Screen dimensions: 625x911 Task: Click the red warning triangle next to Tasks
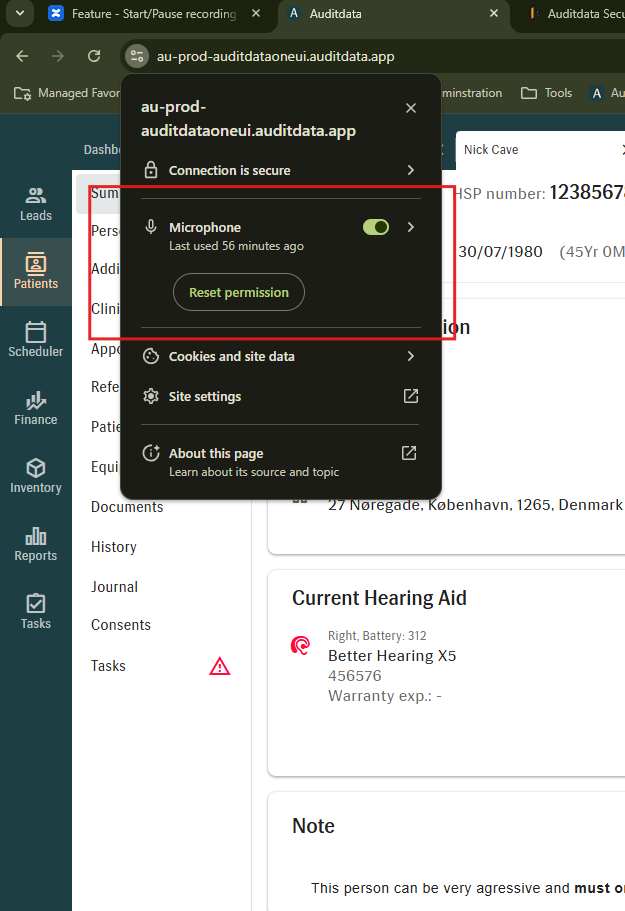220,666
